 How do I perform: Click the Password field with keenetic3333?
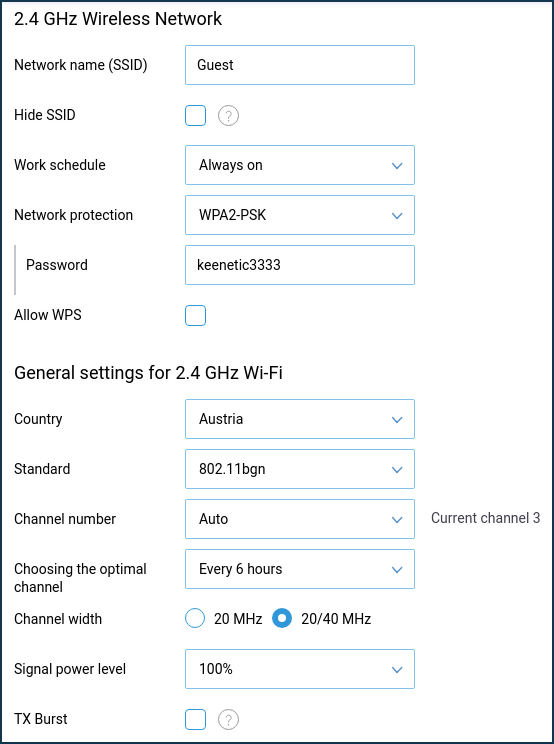tap(300, 265)
